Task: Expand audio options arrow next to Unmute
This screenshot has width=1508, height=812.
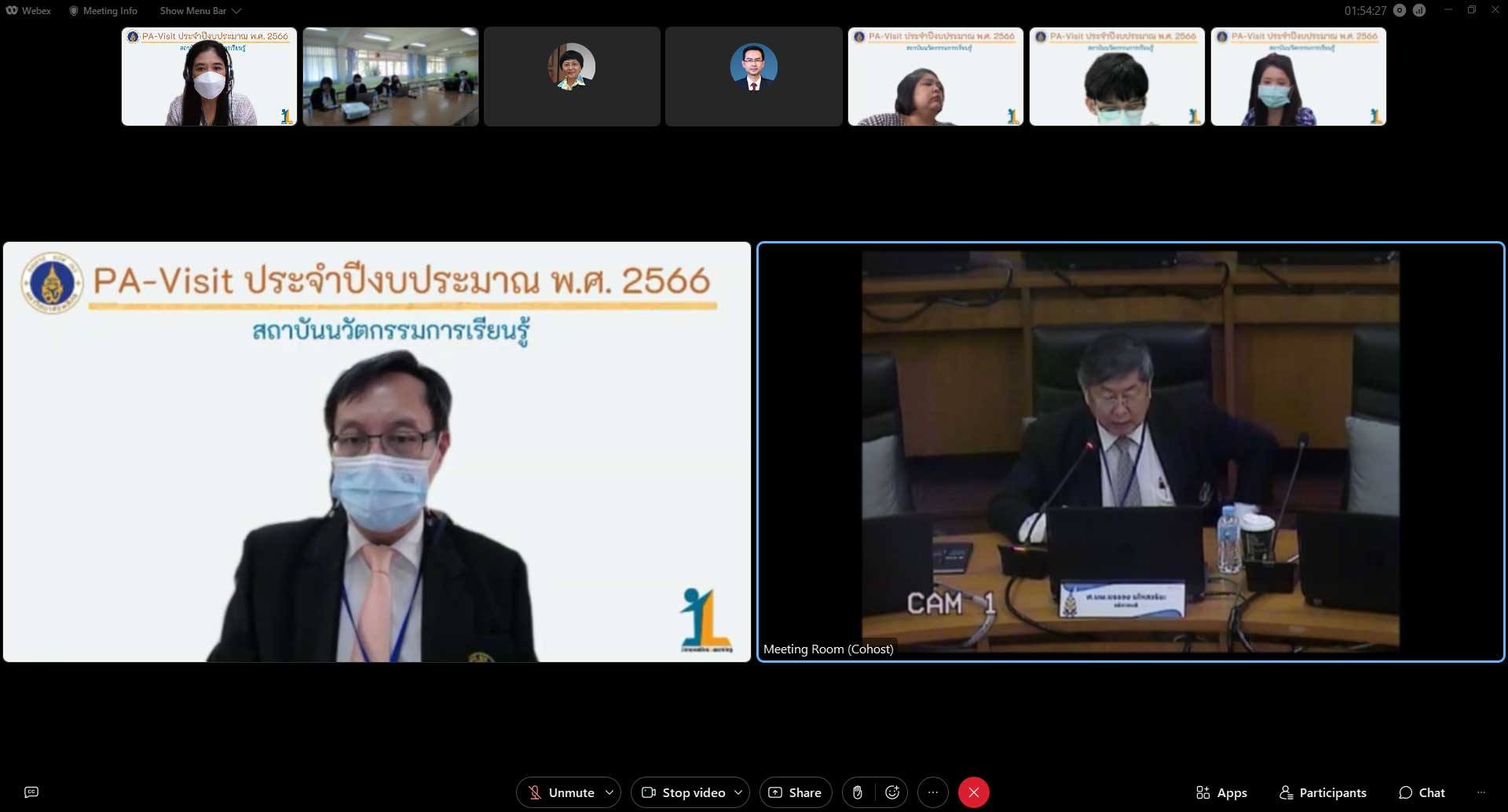Action: click(x=609, y=792)
